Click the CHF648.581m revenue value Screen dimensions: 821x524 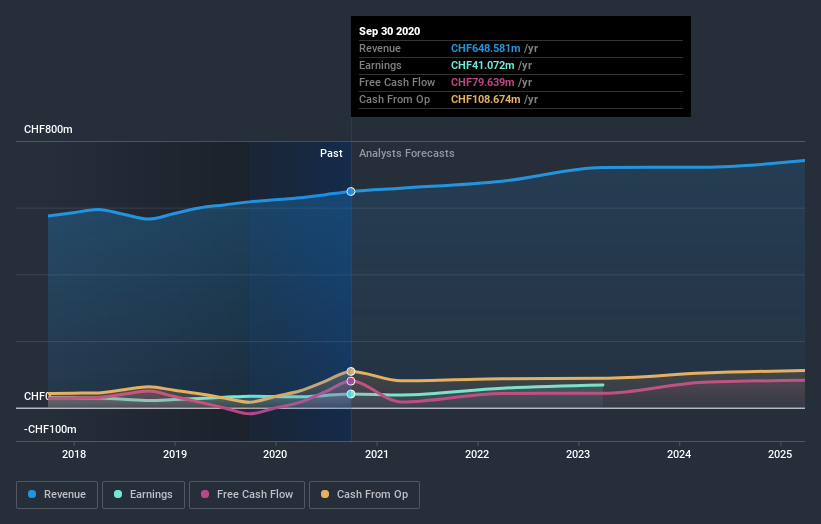pyautogui.click(x=486, y=48)
